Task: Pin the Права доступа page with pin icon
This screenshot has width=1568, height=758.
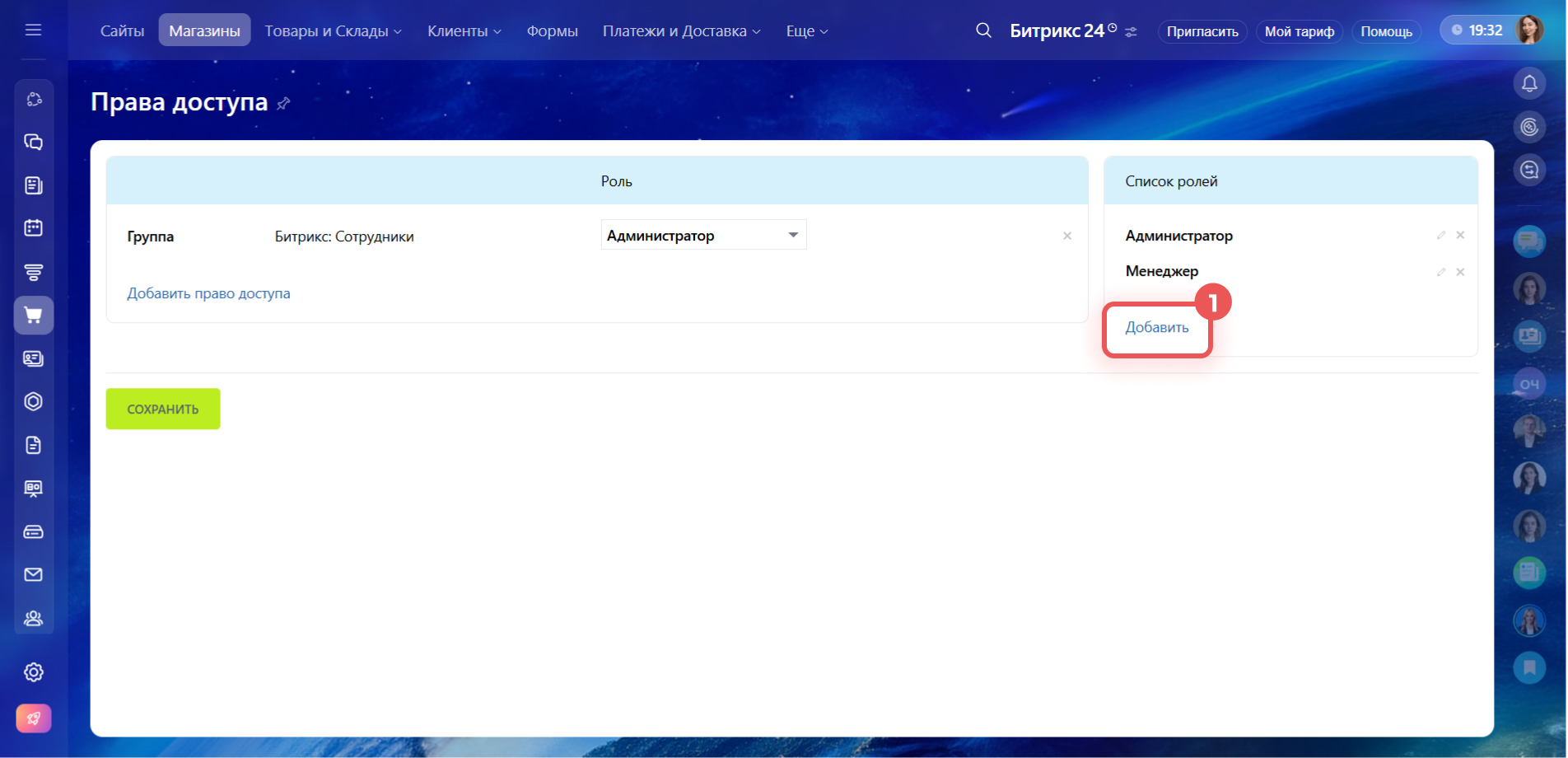Action: click(x=283, y=104)
